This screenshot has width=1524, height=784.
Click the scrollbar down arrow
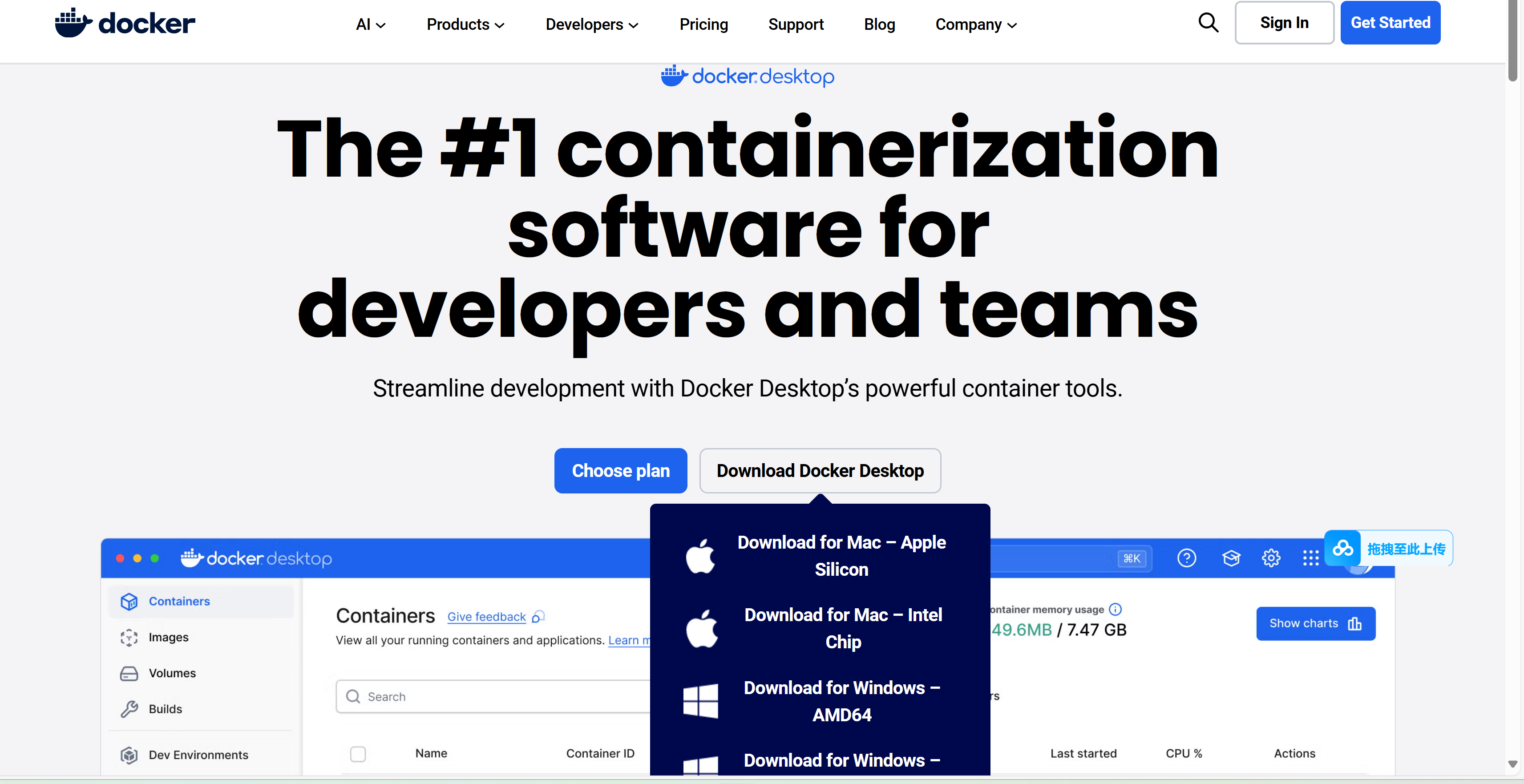point(1513,764)
